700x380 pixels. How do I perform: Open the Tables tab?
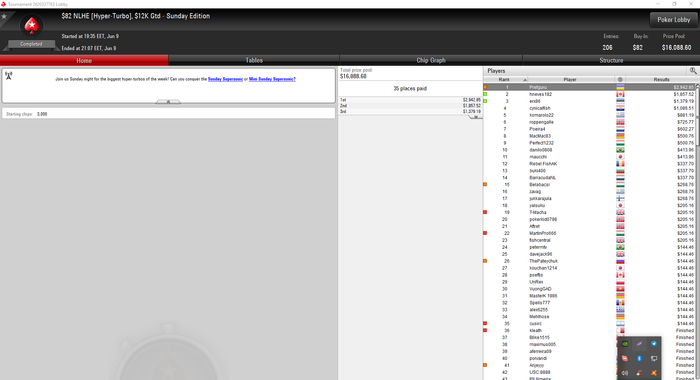click(254, 60)
